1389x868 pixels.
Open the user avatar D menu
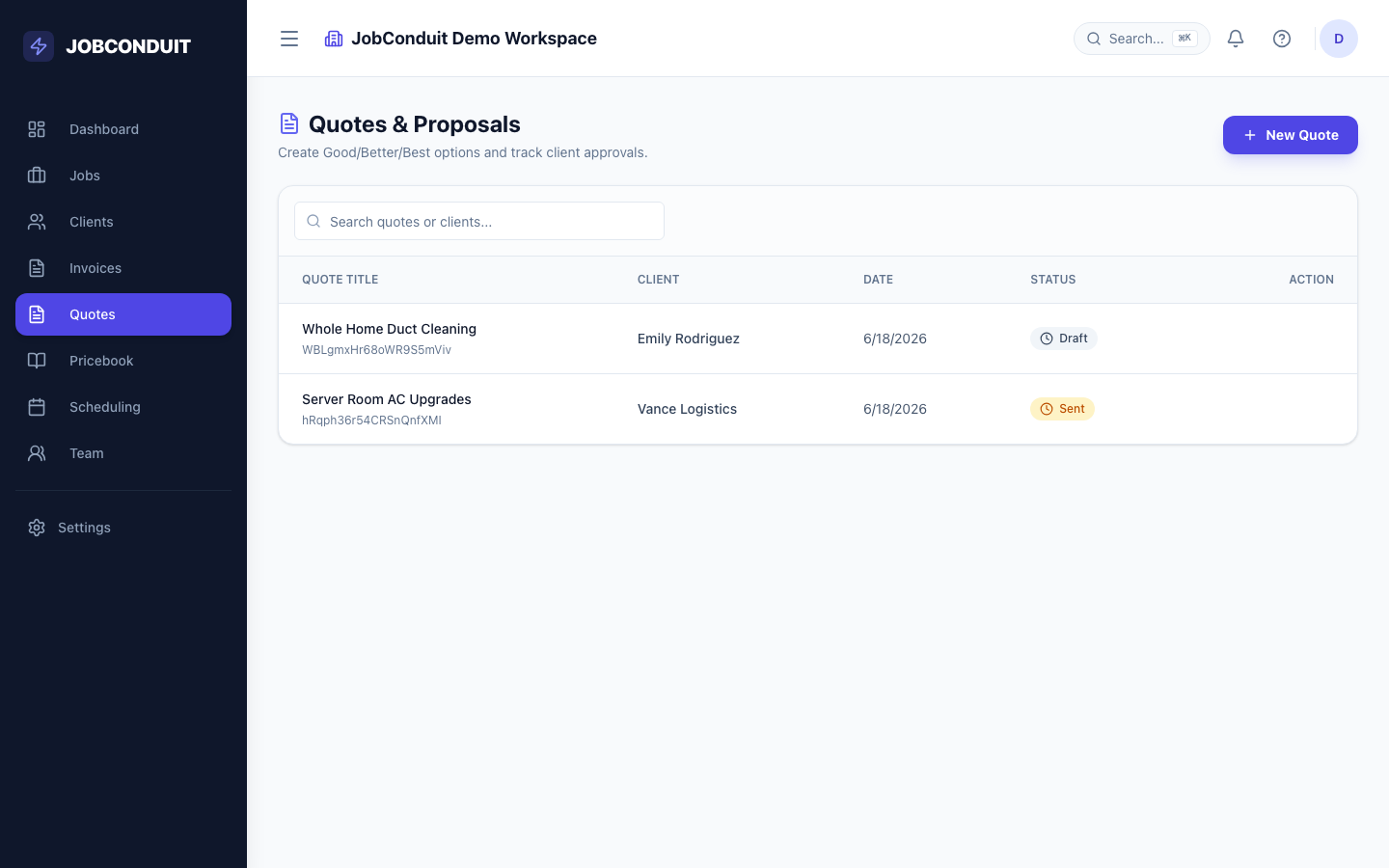[1339, 39]
